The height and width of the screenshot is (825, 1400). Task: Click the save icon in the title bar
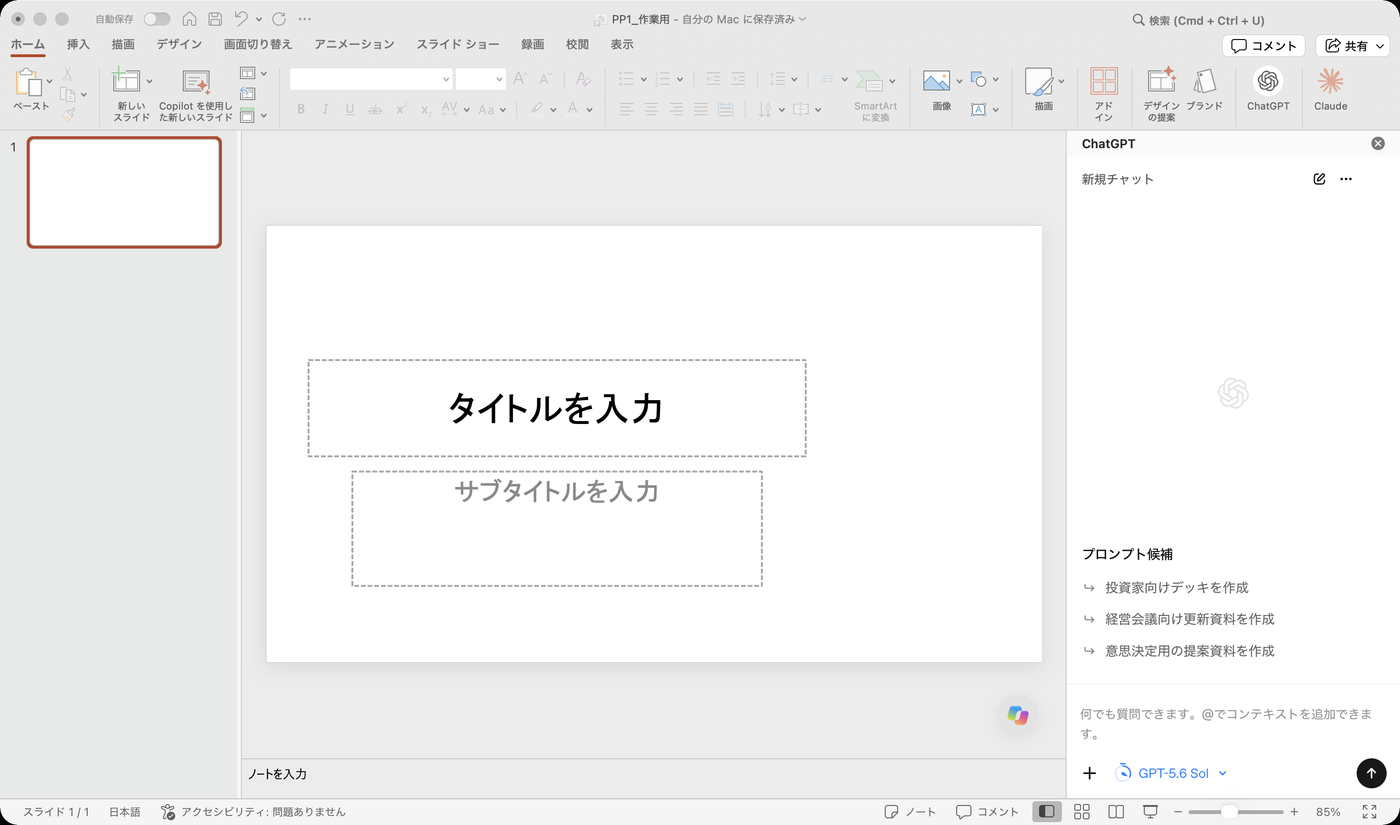[215, 19]
